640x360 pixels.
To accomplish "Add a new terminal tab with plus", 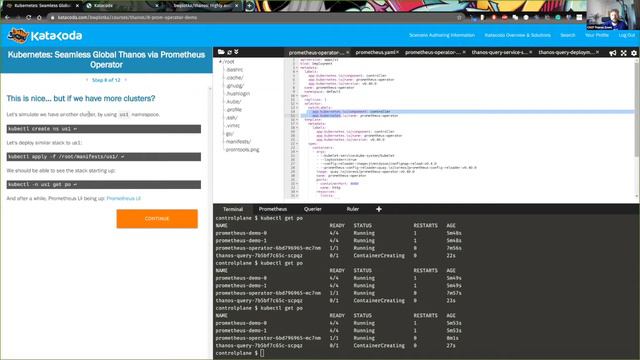I will 379,209.
